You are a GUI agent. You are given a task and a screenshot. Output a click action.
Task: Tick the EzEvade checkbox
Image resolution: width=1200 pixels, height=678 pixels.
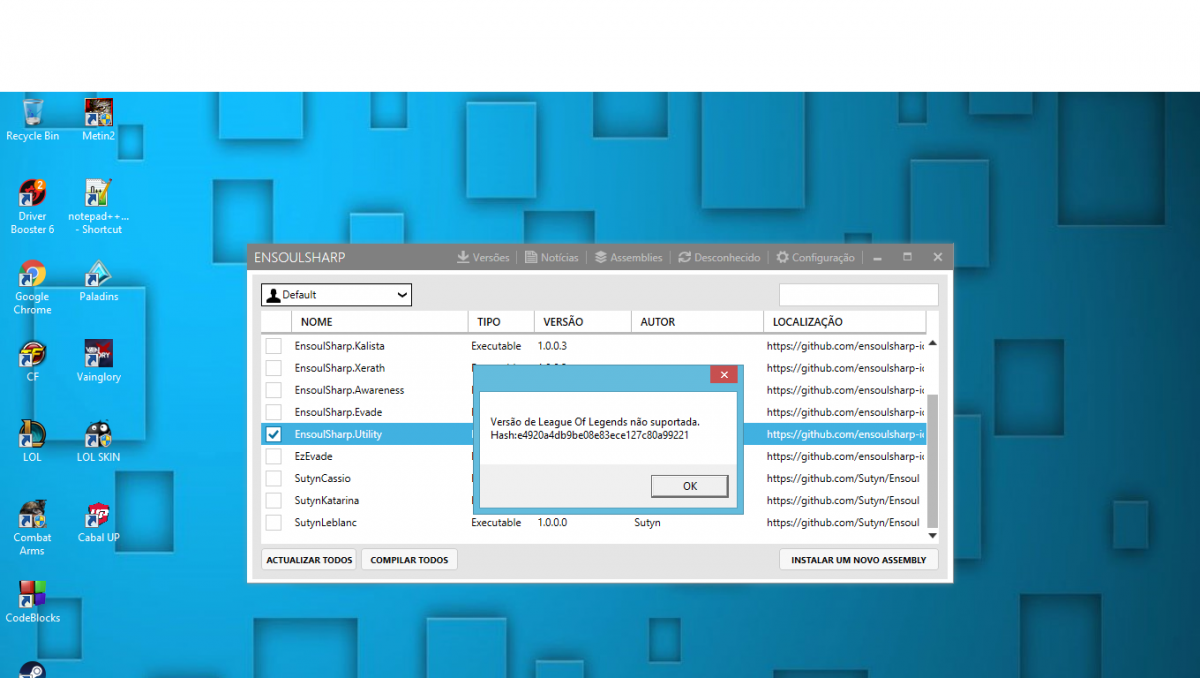tap(273, 456)
